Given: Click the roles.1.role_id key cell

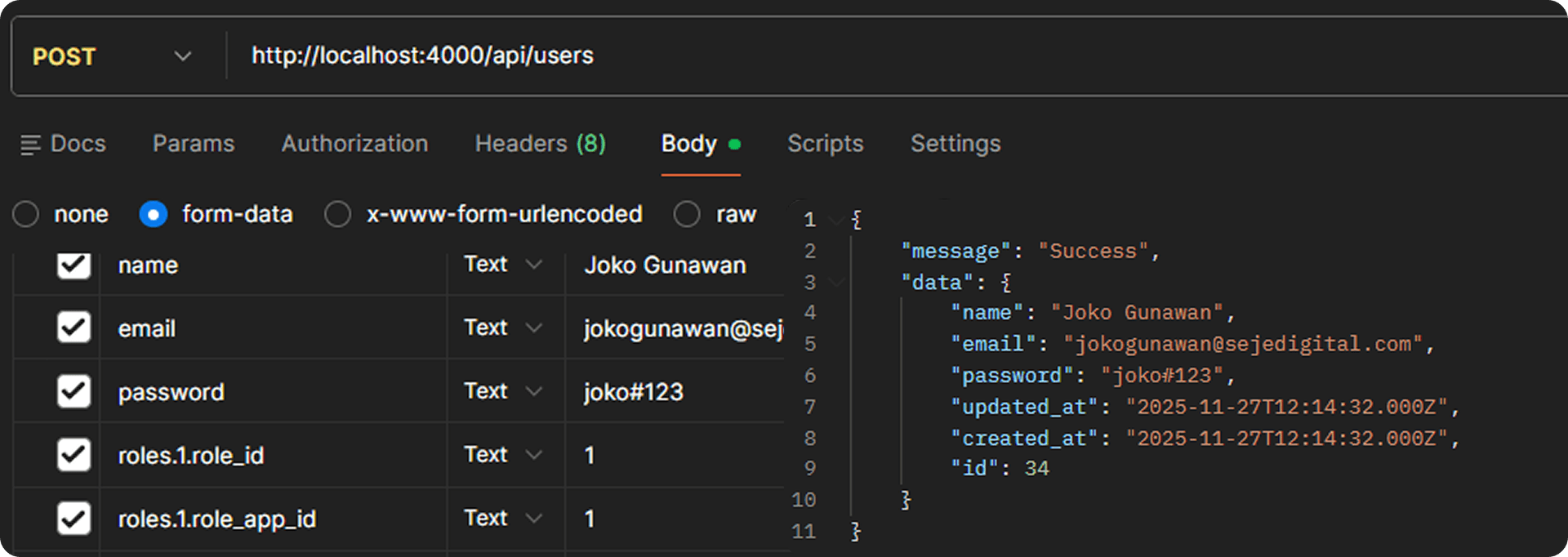Looking at the screenshot, I should click(x=274, y=455).
